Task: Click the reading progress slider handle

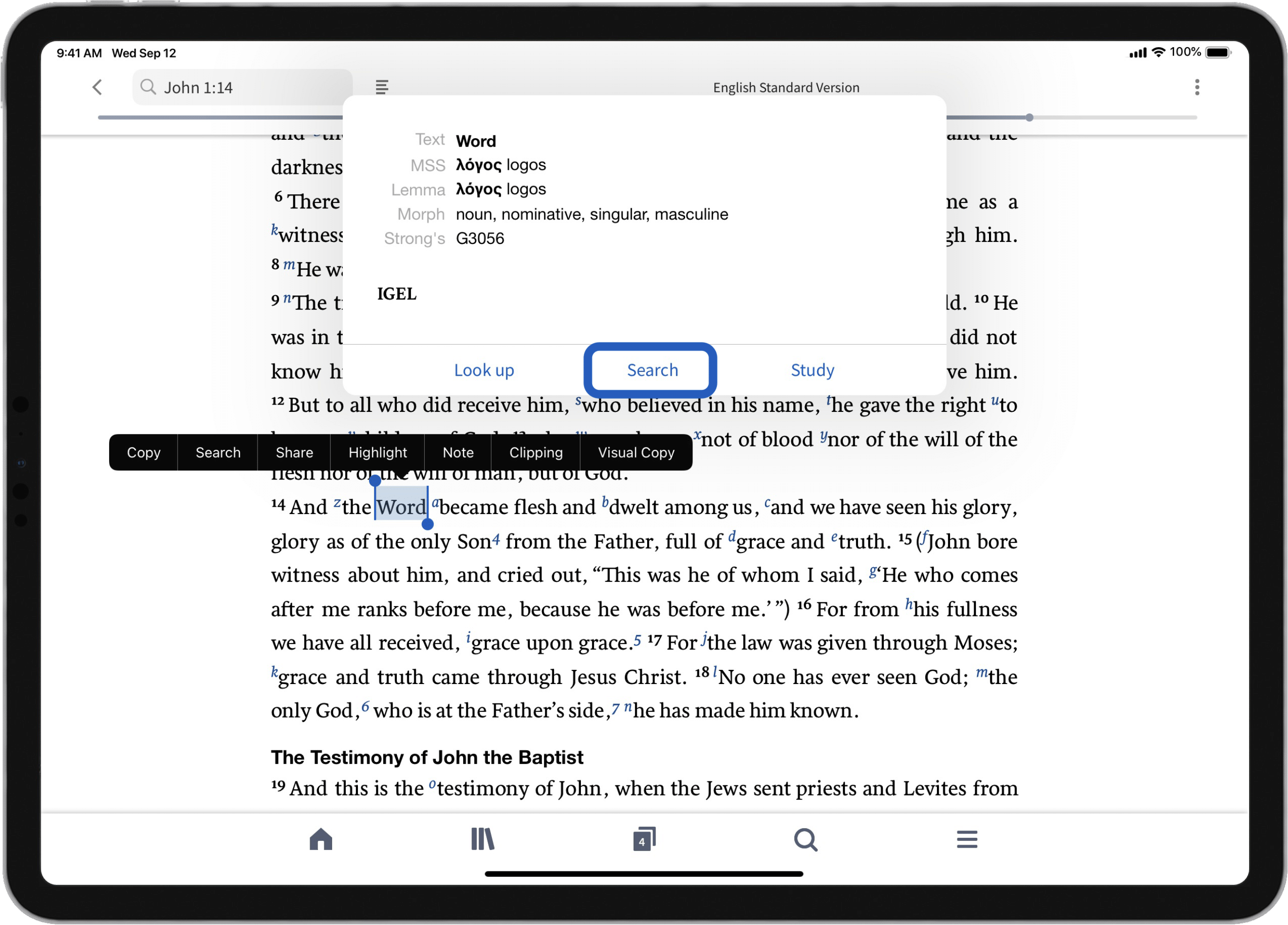Action: click(1029, 117)
